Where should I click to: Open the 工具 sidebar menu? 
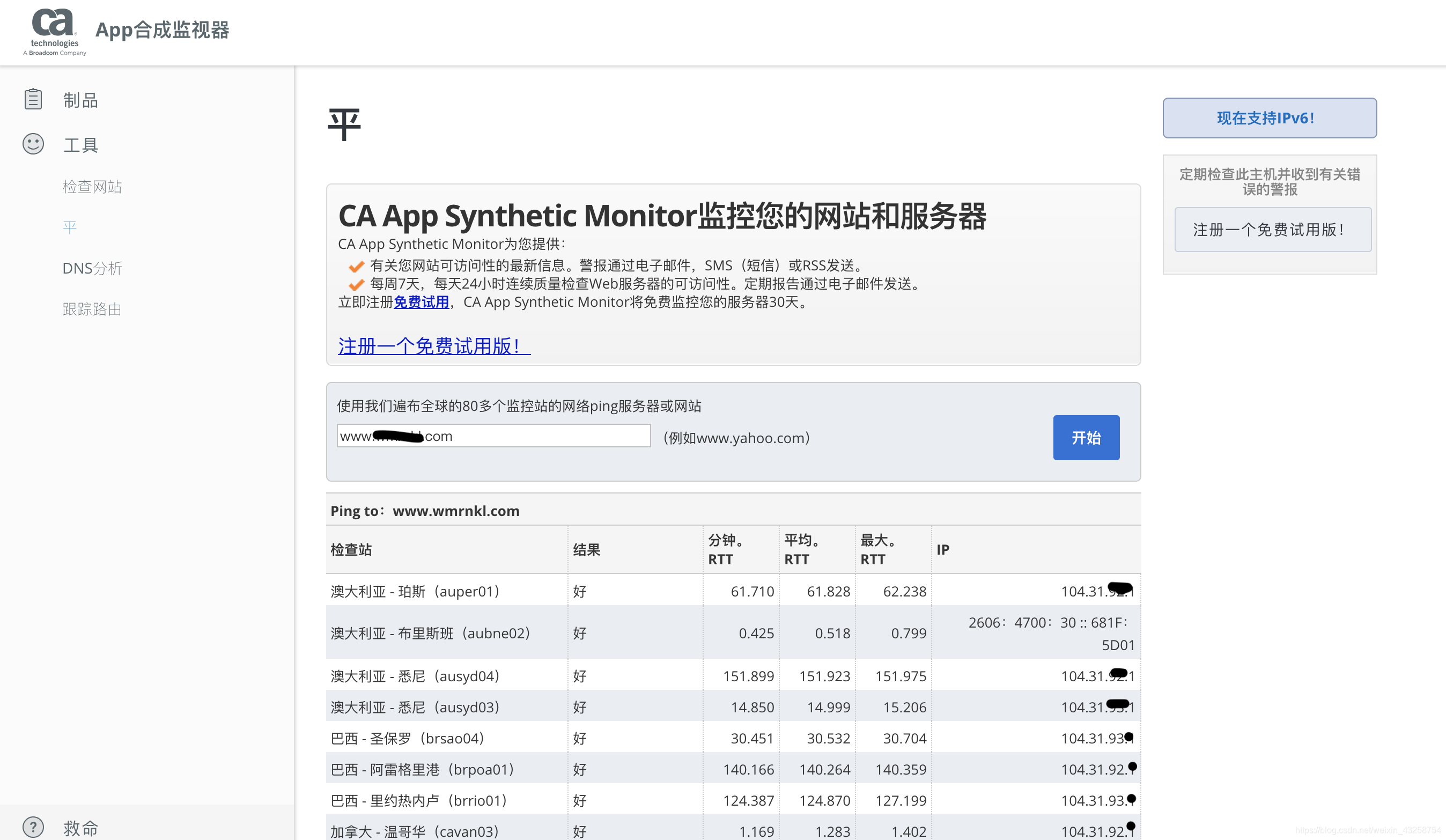(80, 145)
